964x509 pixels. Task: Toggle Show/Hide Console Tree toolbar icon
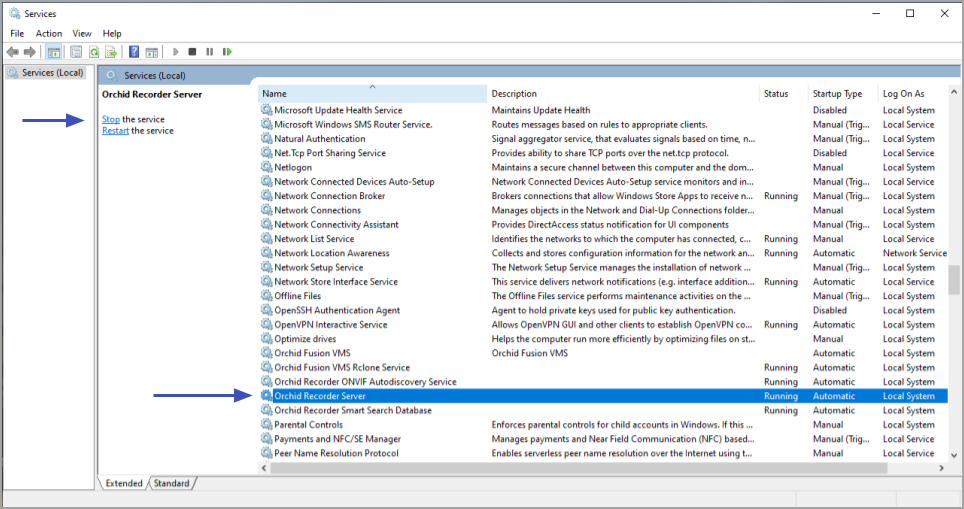click(53, 52)
